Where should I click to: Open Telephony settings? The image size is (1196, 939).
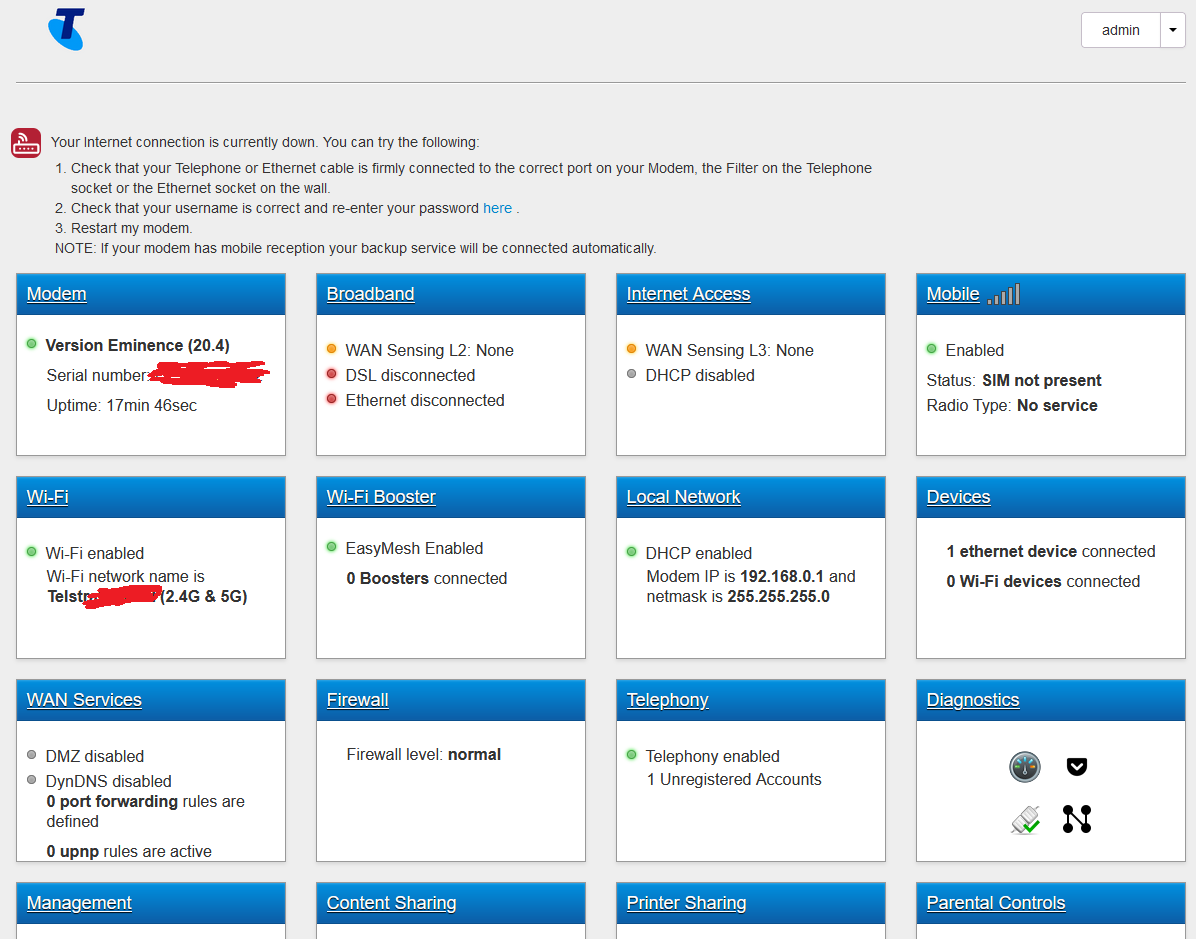[x=667, y=700]
